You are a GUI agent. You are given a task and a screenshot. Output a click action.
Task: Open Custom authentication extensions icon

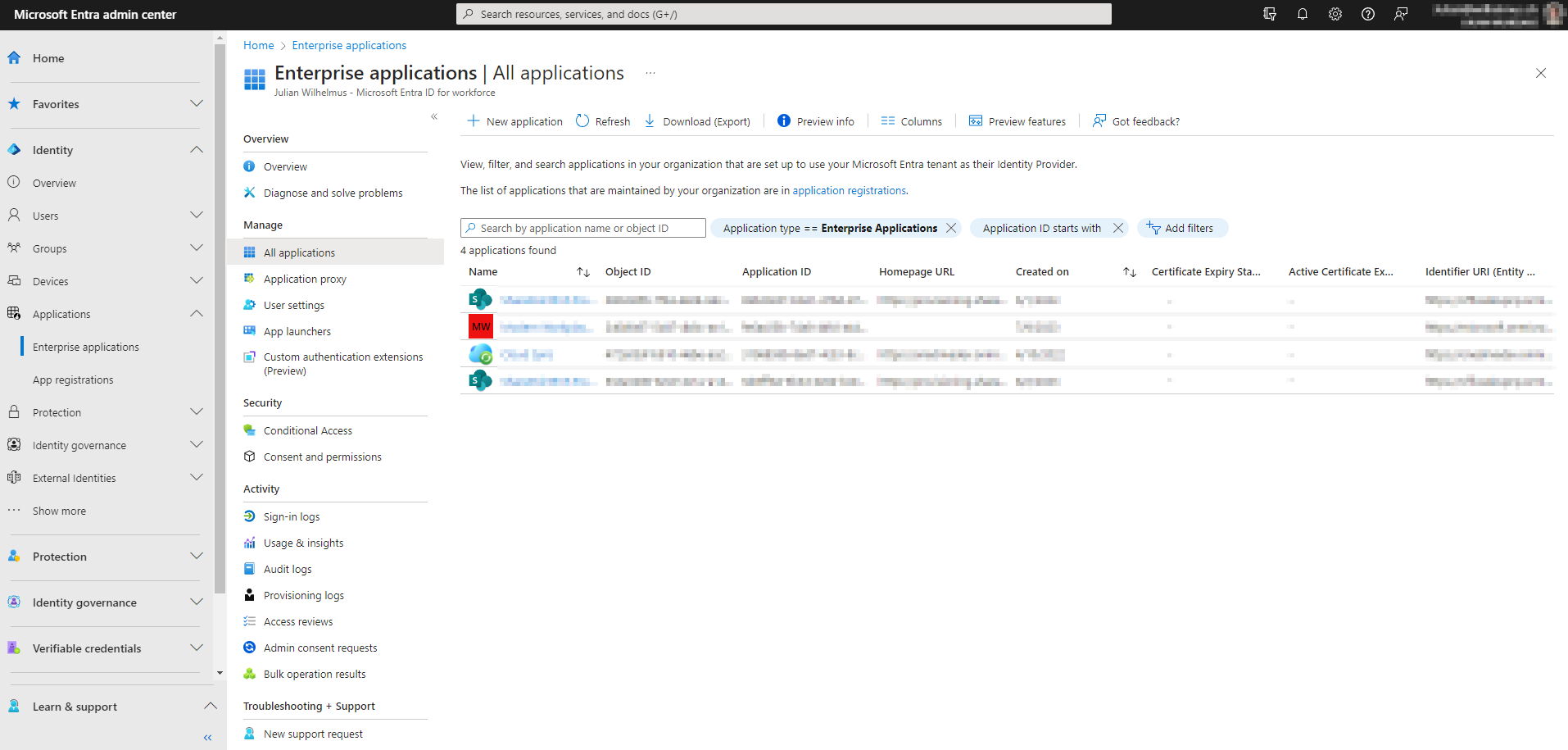click(250, 357)
